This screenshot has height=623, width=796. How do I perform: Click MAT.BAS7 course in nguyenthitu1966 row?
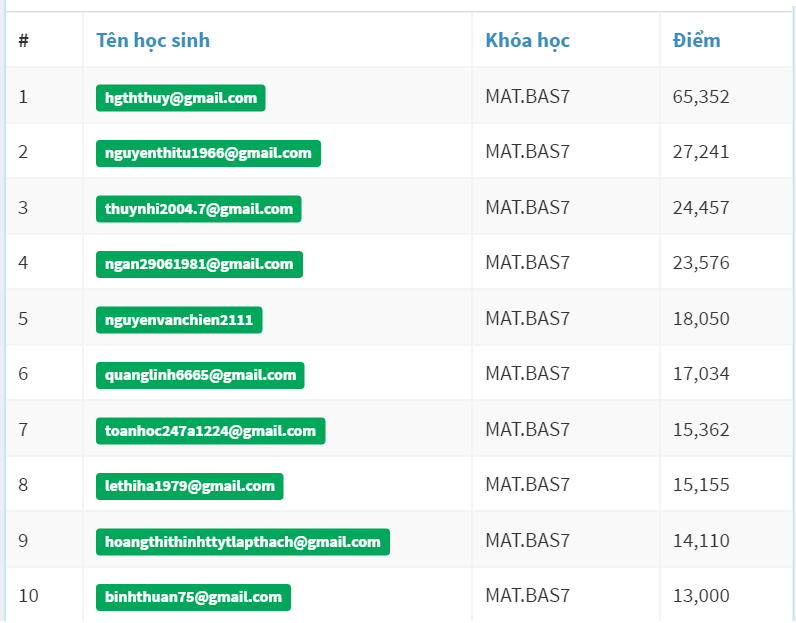527,151
